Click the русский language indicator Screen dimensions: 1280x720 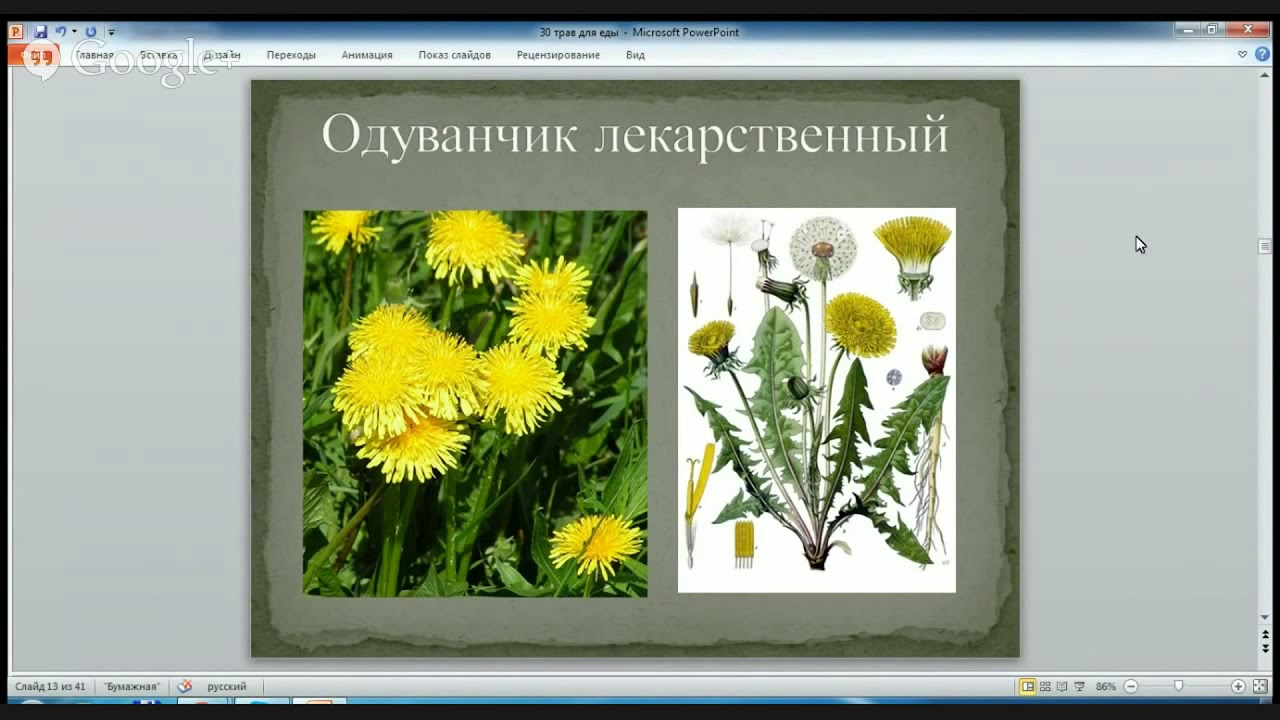click(227, 687)
